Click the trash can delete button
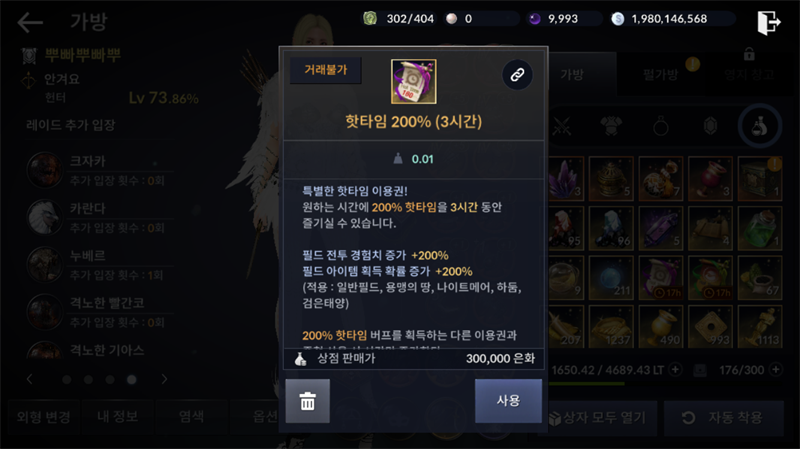This screenshot has width=800, height=449. pyautogui.click(x=307, y=401)
